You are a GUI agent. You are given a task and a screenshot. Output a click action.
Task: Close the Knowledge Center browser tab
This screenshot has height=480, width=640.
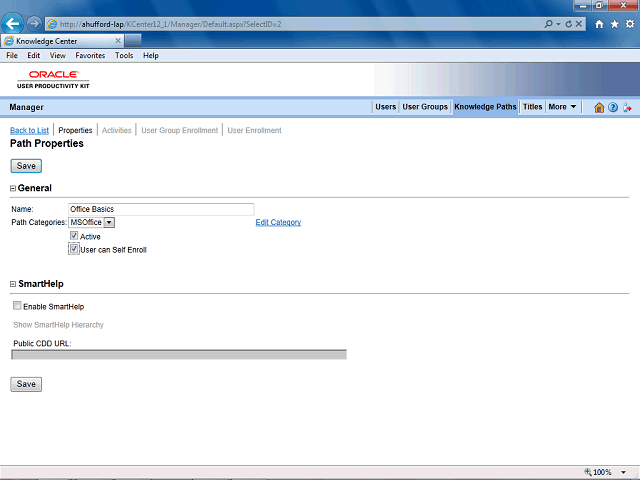pos(118,41)
